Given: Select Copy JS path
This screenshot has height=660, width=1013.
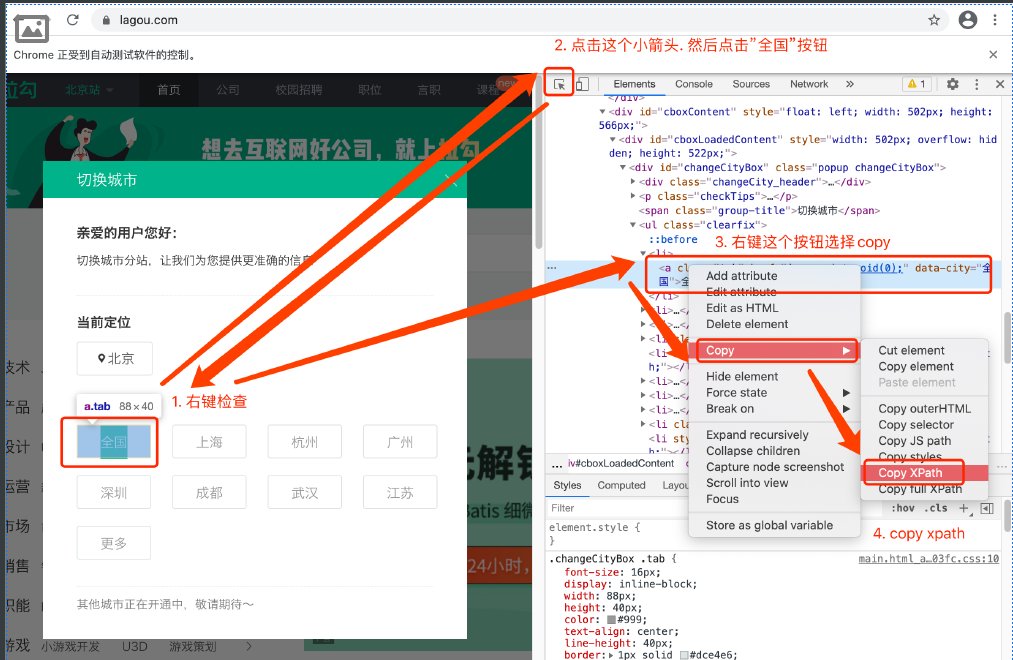Looking at the screenshot, I should tap(914, 441).
